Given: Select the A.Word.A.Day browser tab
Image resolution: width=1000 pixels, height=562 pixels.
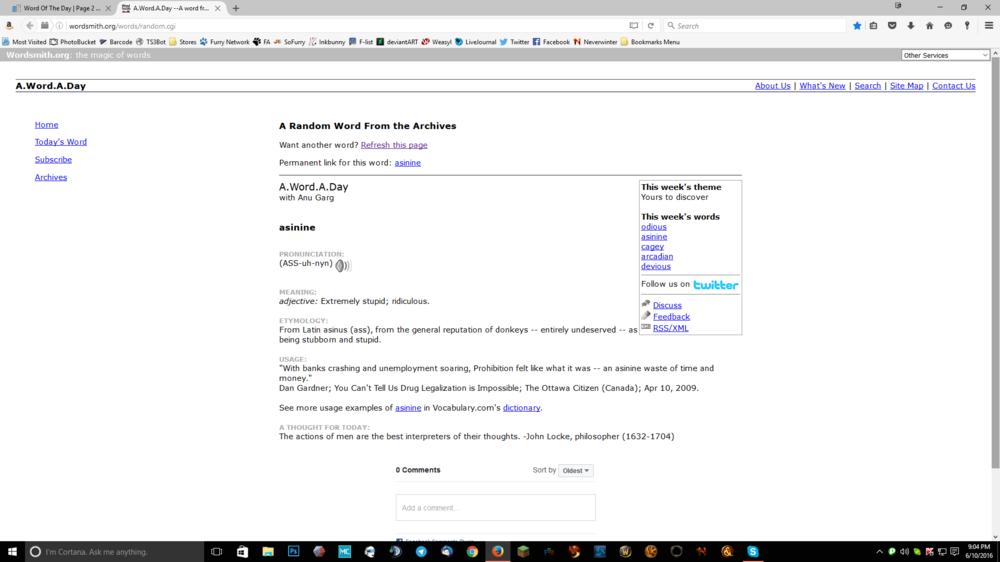Looking at the screenshot, I should pos(171,8).
